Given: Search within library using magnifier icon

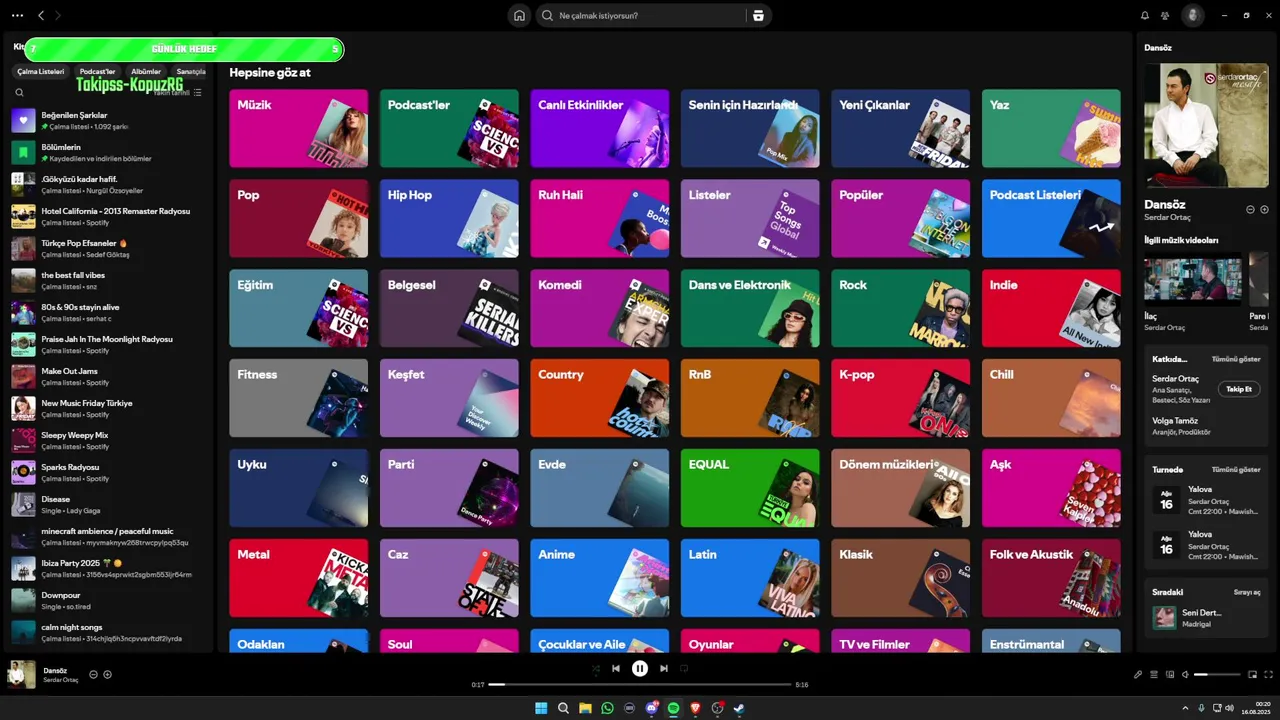Looking at the screenshot, I should [x=19, y=92].
